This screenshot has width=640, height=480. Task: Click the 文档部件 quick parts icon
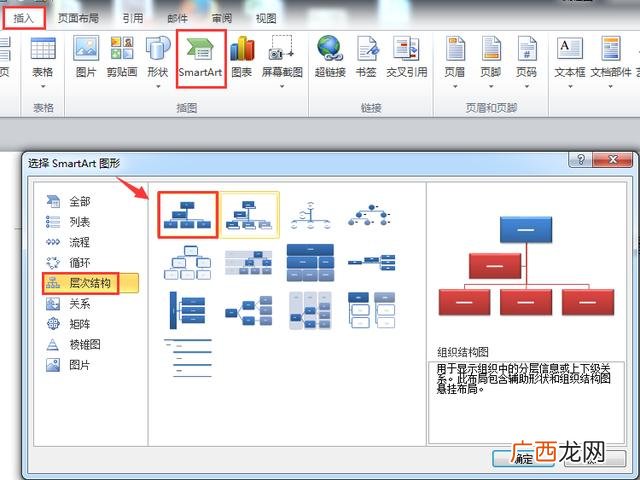point(611,49)
